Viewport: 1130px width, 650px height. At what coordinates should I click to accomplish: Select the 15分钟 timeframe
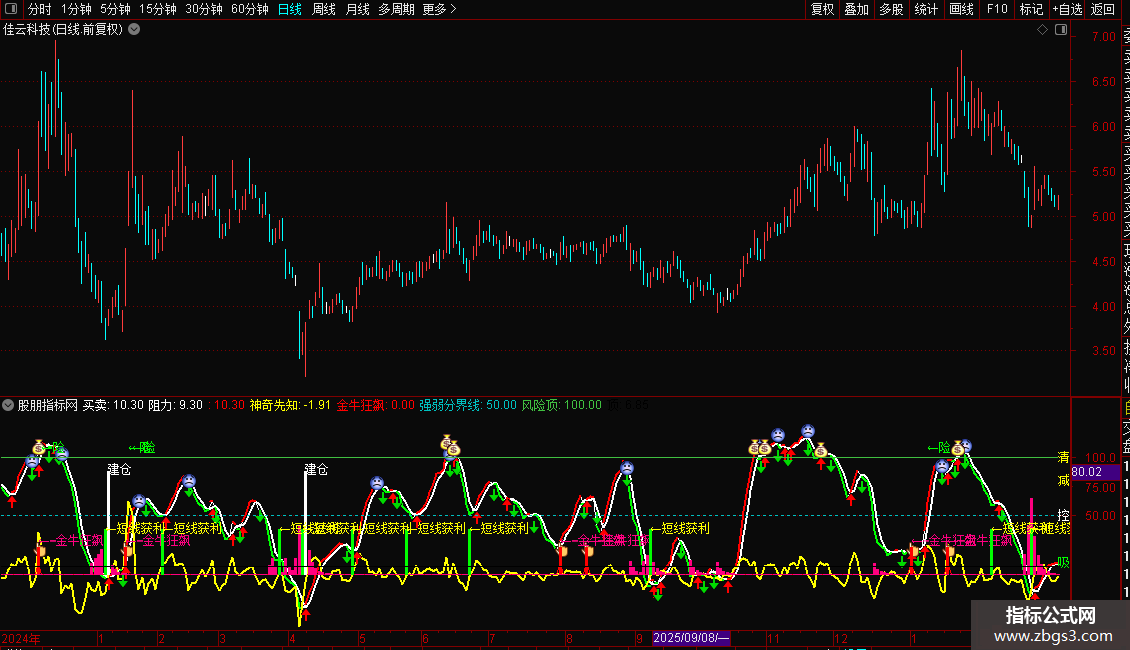158,9
